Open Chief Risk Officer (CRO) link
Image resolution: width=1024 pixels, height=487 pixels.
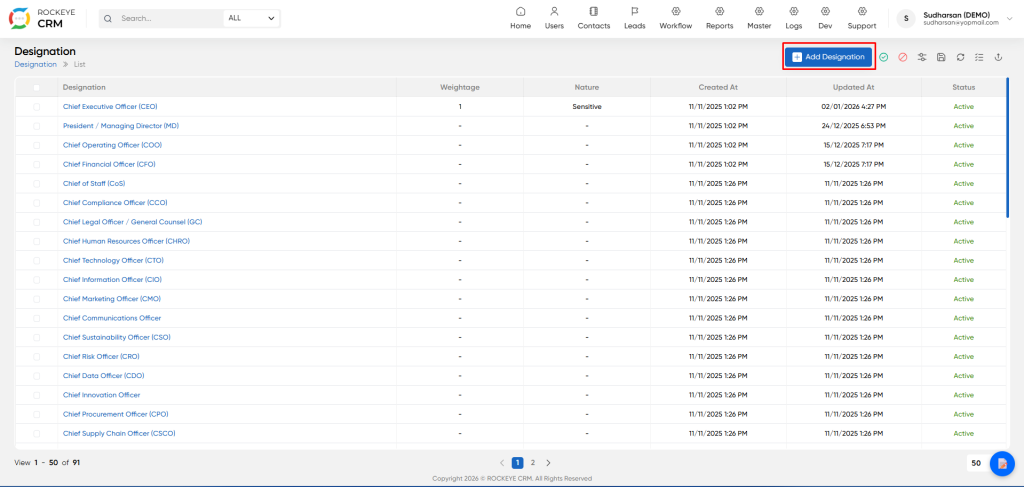click(x=101, y=356)
